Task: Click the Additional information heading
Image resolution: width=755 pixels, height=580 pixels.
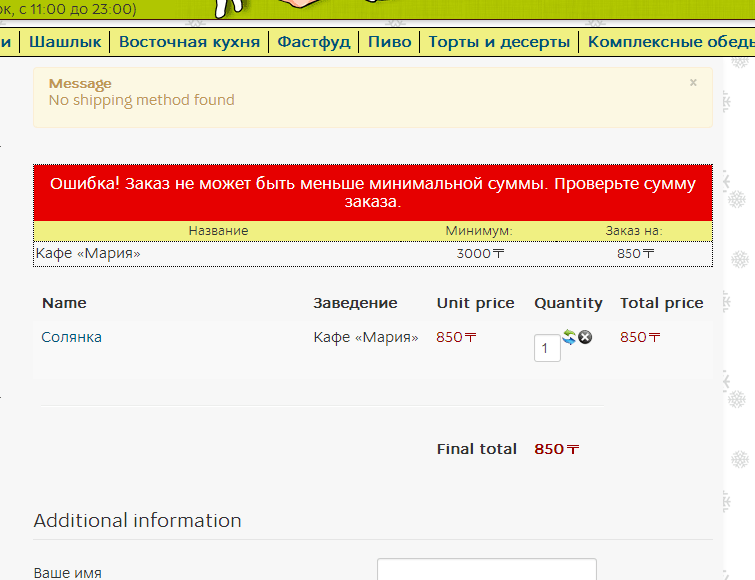Action: click(137, 520)
